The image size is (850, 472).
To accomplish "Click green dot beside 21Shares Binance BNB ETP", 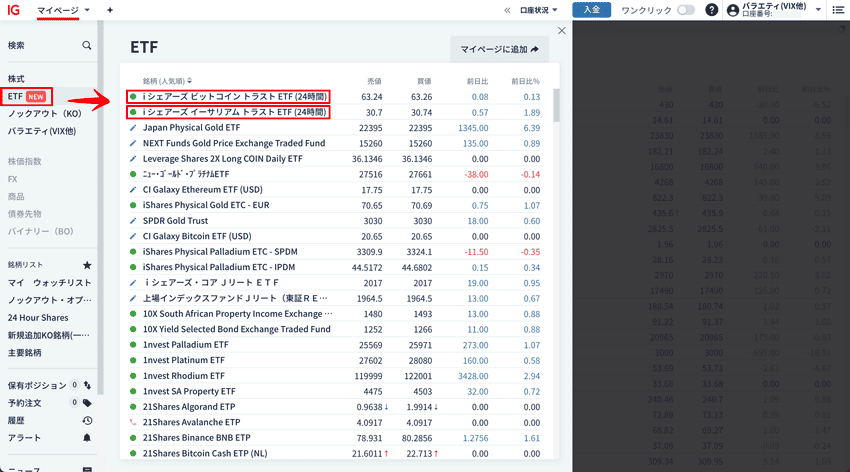I will tap(133, 438).
